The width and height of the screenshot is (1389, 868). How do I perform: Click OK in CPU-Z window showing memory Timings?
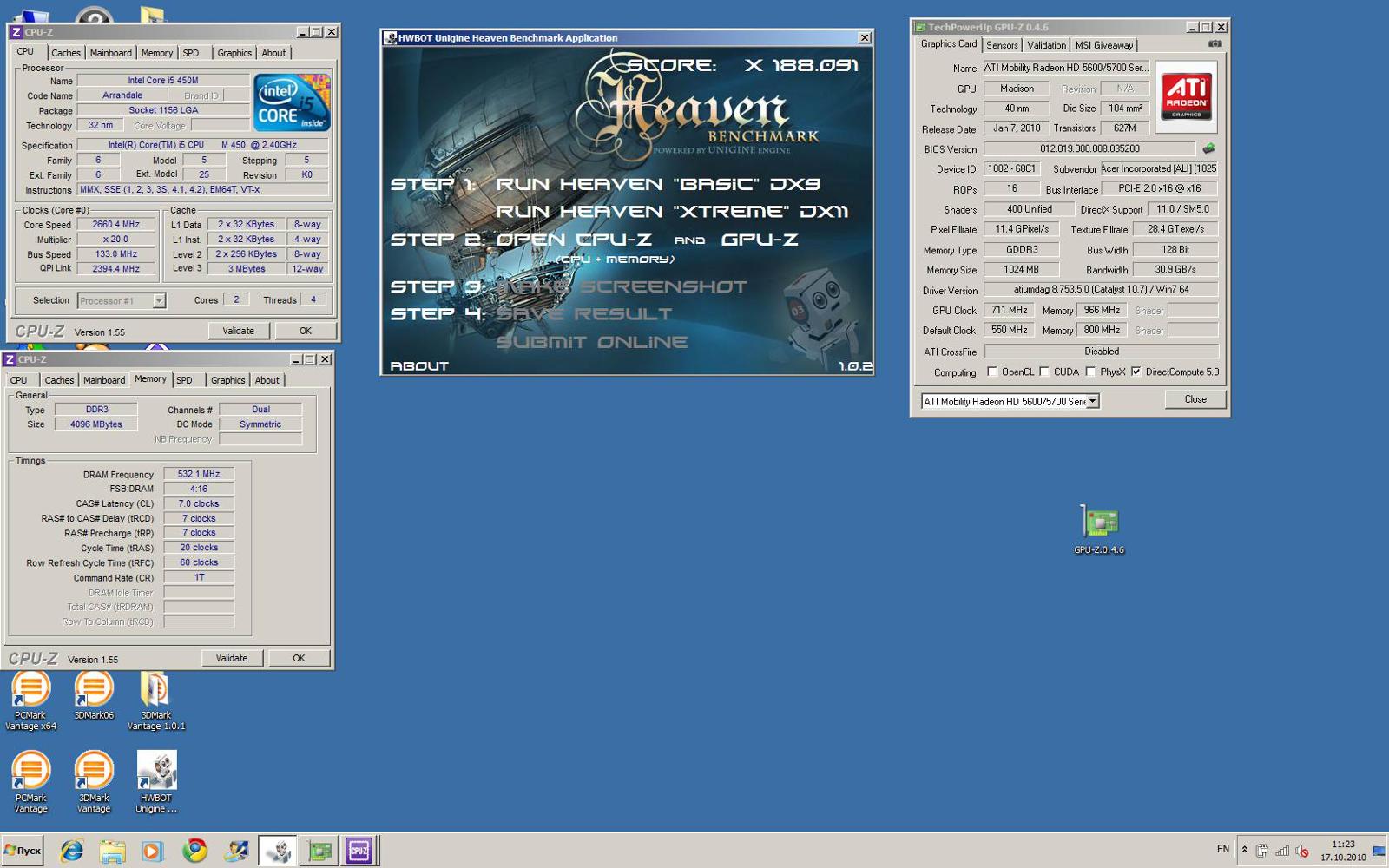coord(299,658)
